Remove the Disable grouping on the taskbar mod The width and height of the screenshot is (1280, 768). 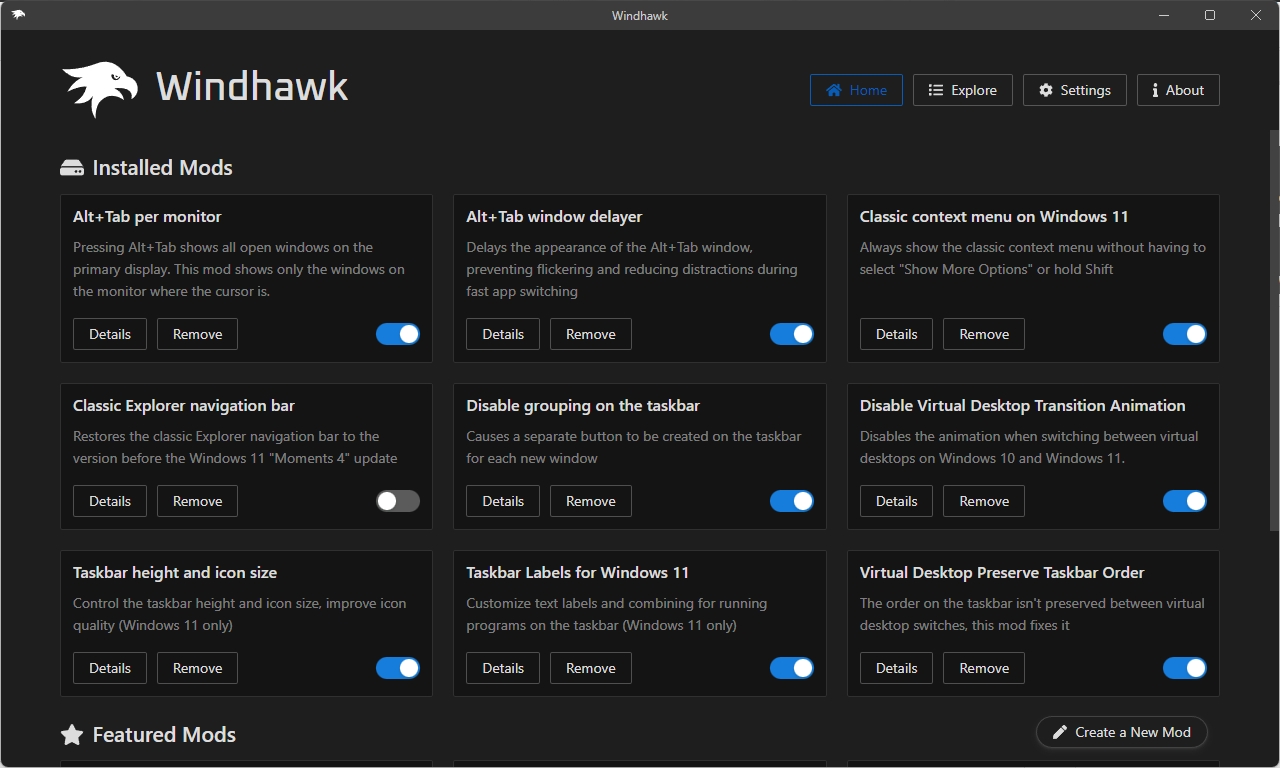point(590,501)
